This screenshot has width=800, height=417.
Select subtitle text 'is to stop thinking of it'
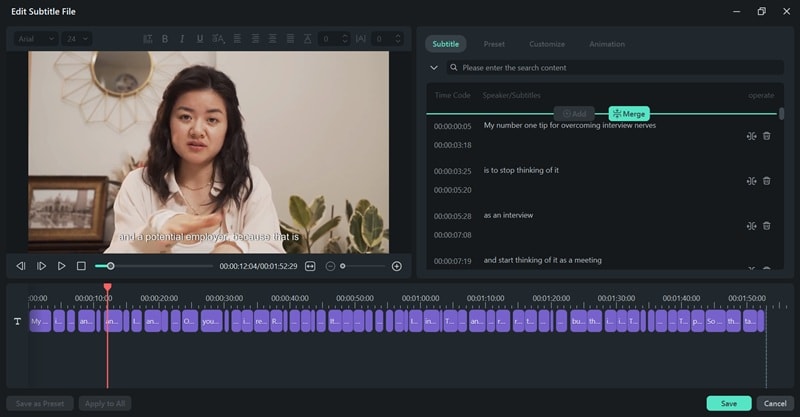pos(521,170)
